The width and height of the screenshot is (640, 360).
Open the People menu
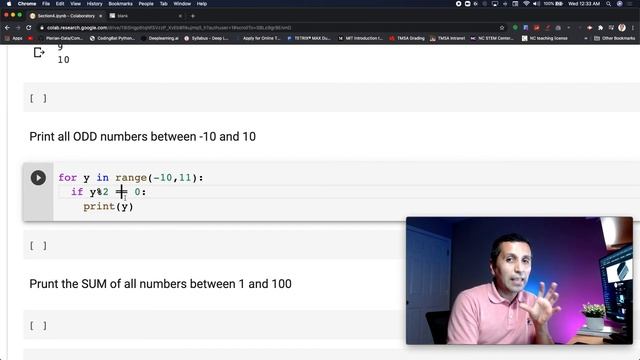coord(146,4)
